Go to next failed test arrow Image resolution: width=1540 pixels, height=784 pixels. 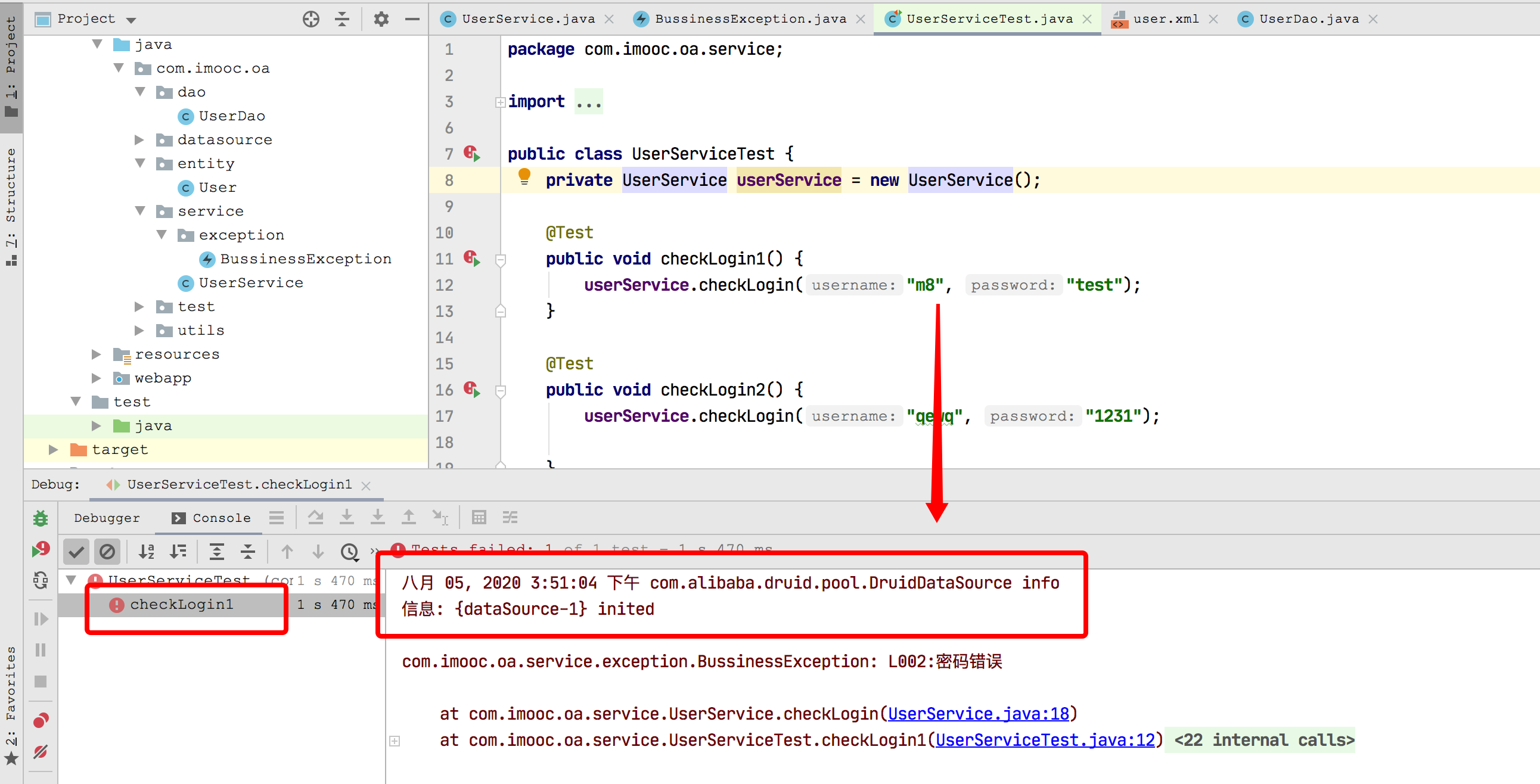pyautogui.click(x=318, y=552)
